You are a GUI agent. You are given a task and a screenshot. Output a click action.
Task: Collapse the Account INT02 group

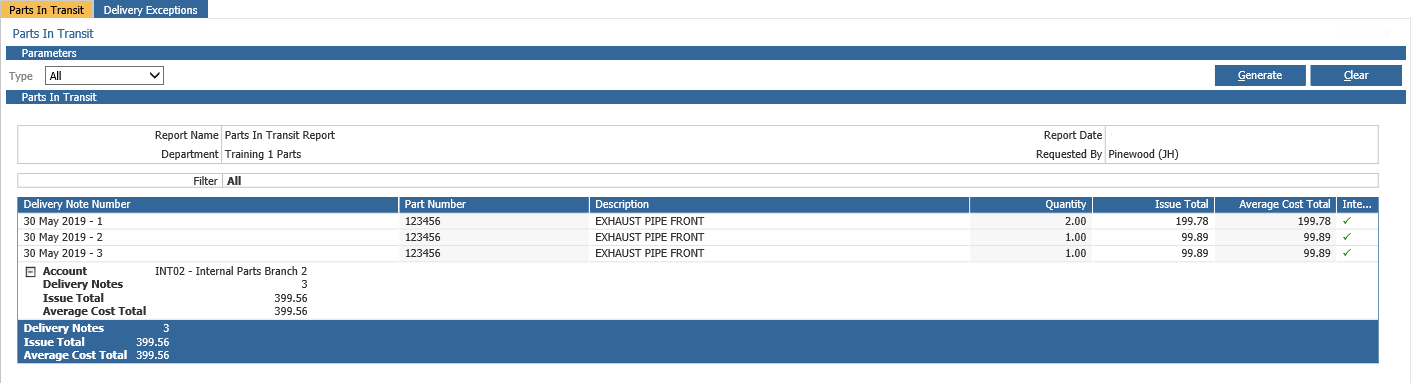click(30, 271)
